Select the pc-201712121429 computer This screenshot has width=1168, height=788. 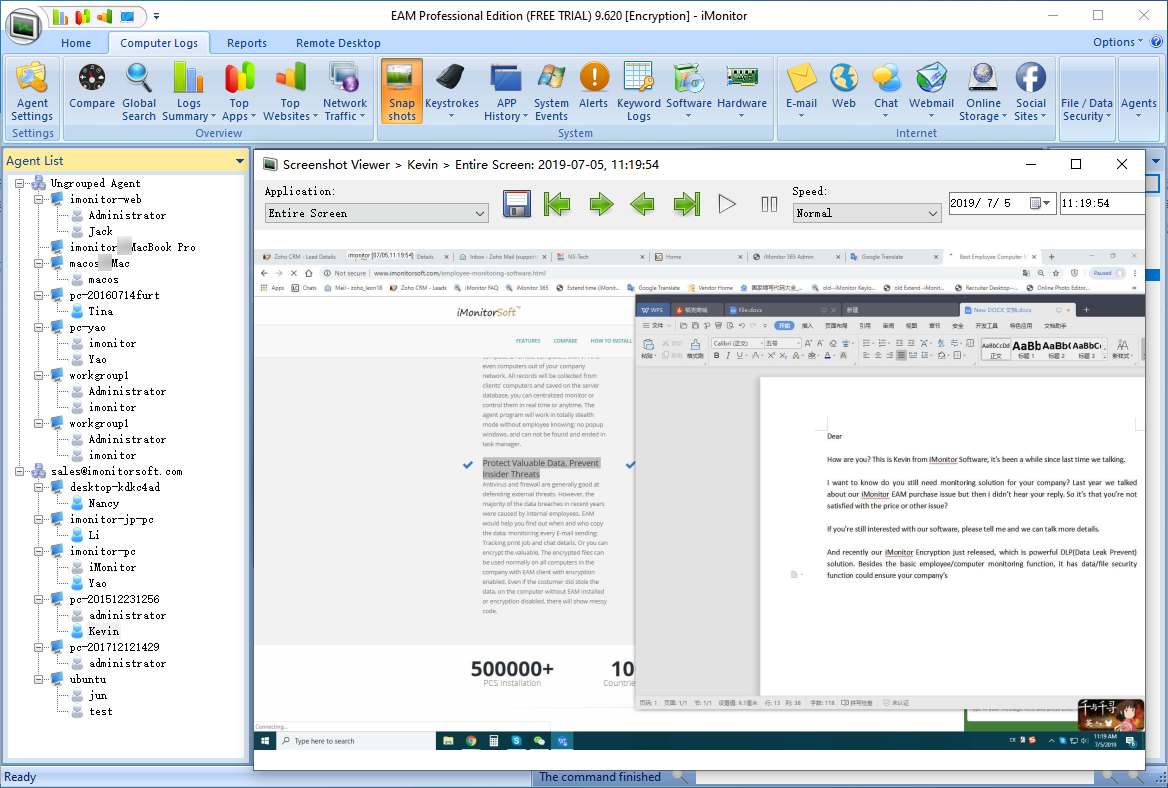coord(115,648)
